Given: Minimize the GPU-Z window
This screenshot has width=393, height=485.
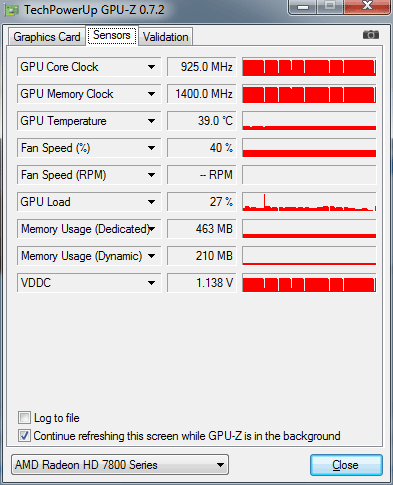Looking at the screenshot, I should tap(303, 6).
